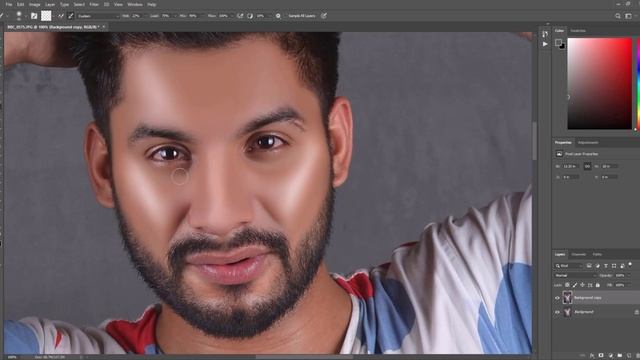Click the search icon at top right
The width and height of the screenshot is (640, 360).
coord(618,16)
